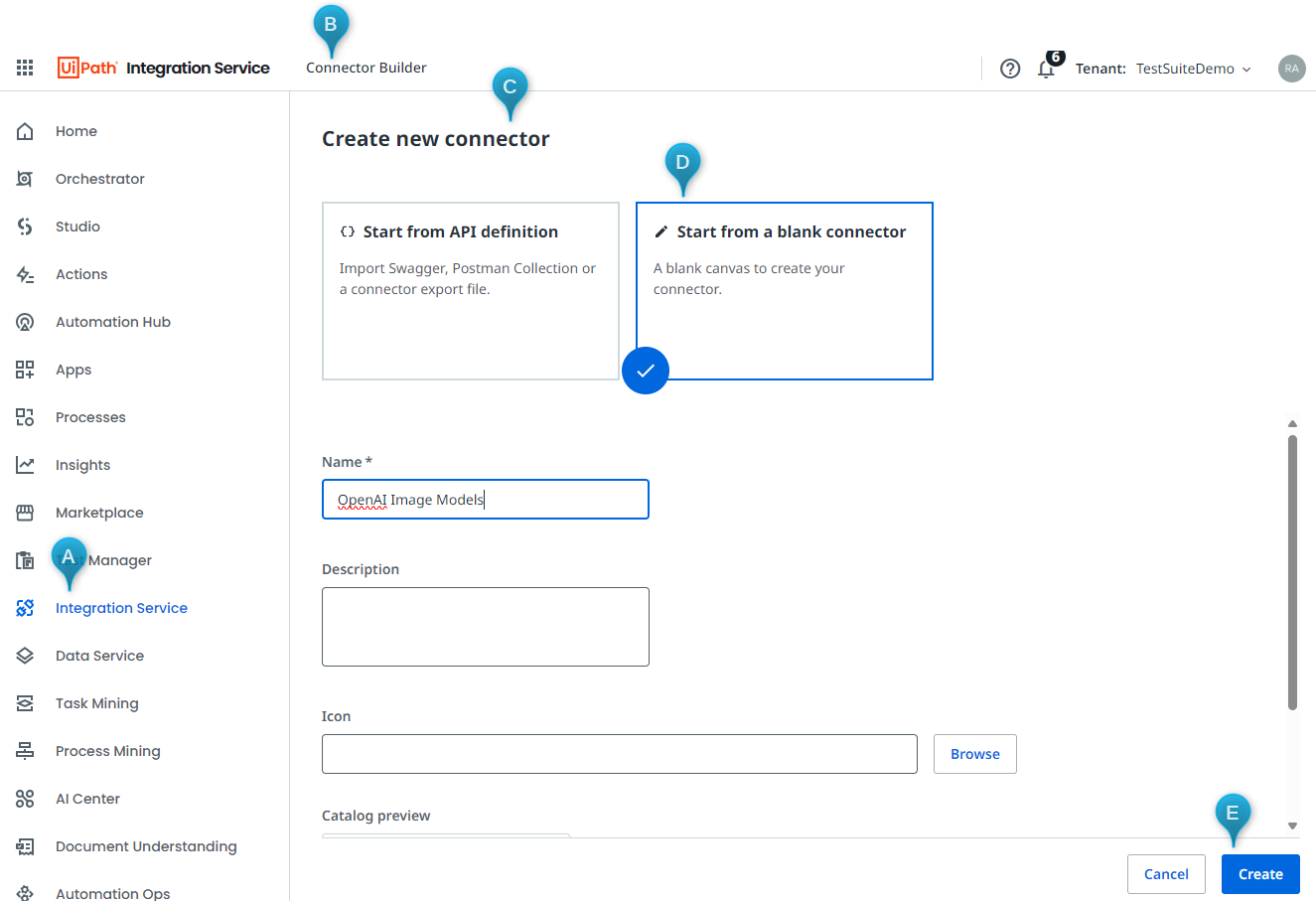Open Studio from the sidebar
The height and width of the screenshot is (901, 1316).
click(x=77, y=226)
